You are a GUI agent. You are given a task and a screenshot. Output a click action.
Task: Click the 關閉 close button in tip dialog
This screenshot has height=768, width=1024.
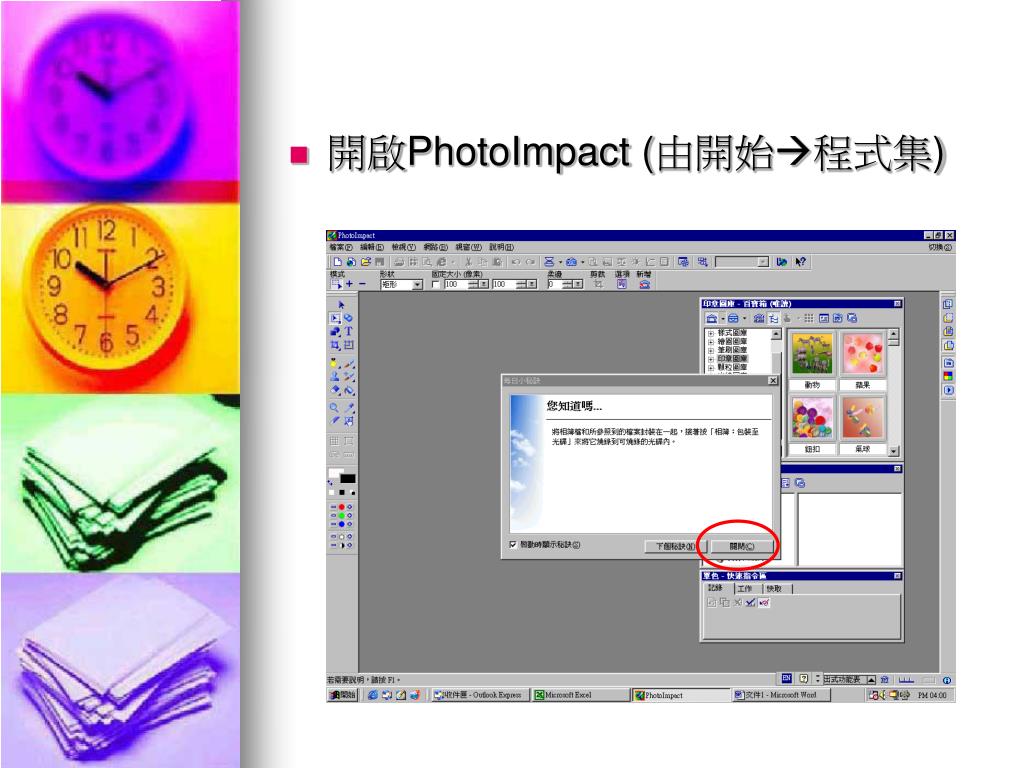pos(741,546)
